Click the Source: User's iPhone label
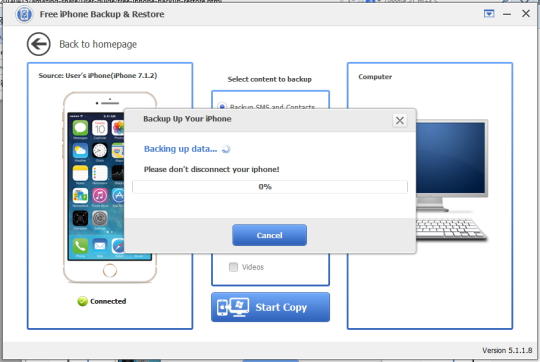The width and height of the screenshot is (540, 362). tap(98, 75)
